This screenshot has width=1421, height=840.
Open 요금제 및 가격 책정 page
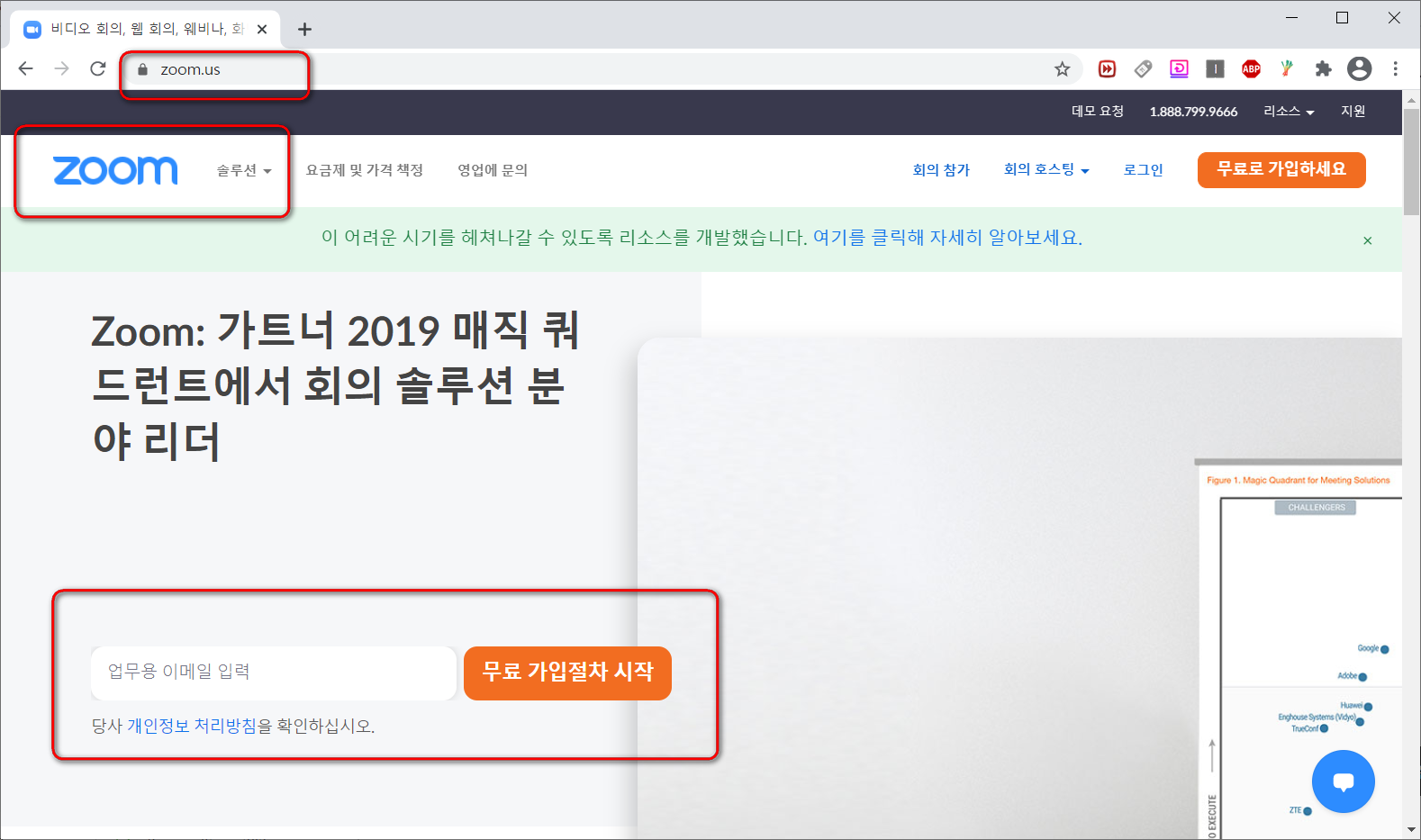pyautogui.click(x=365, y=170)
